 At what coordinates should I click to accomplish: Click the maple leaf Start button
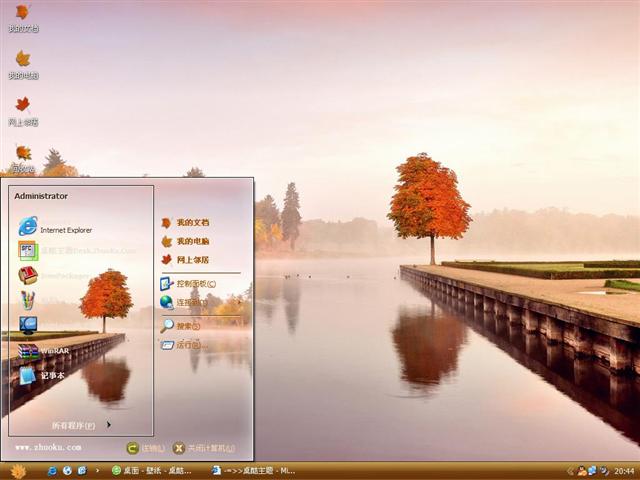coord(18,472)
